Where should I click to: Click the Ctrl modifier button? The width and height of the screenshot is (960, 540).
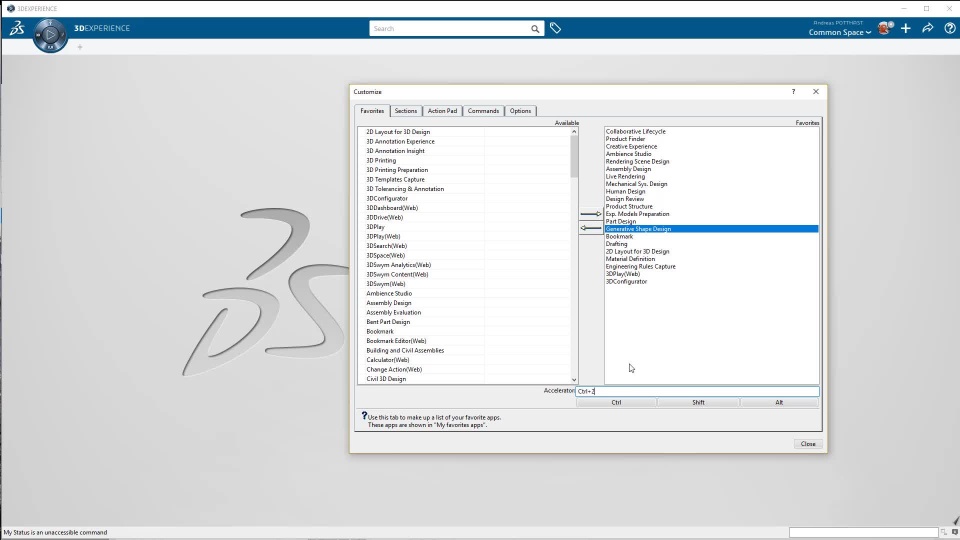pyautogui.click(x=616, y=402)
